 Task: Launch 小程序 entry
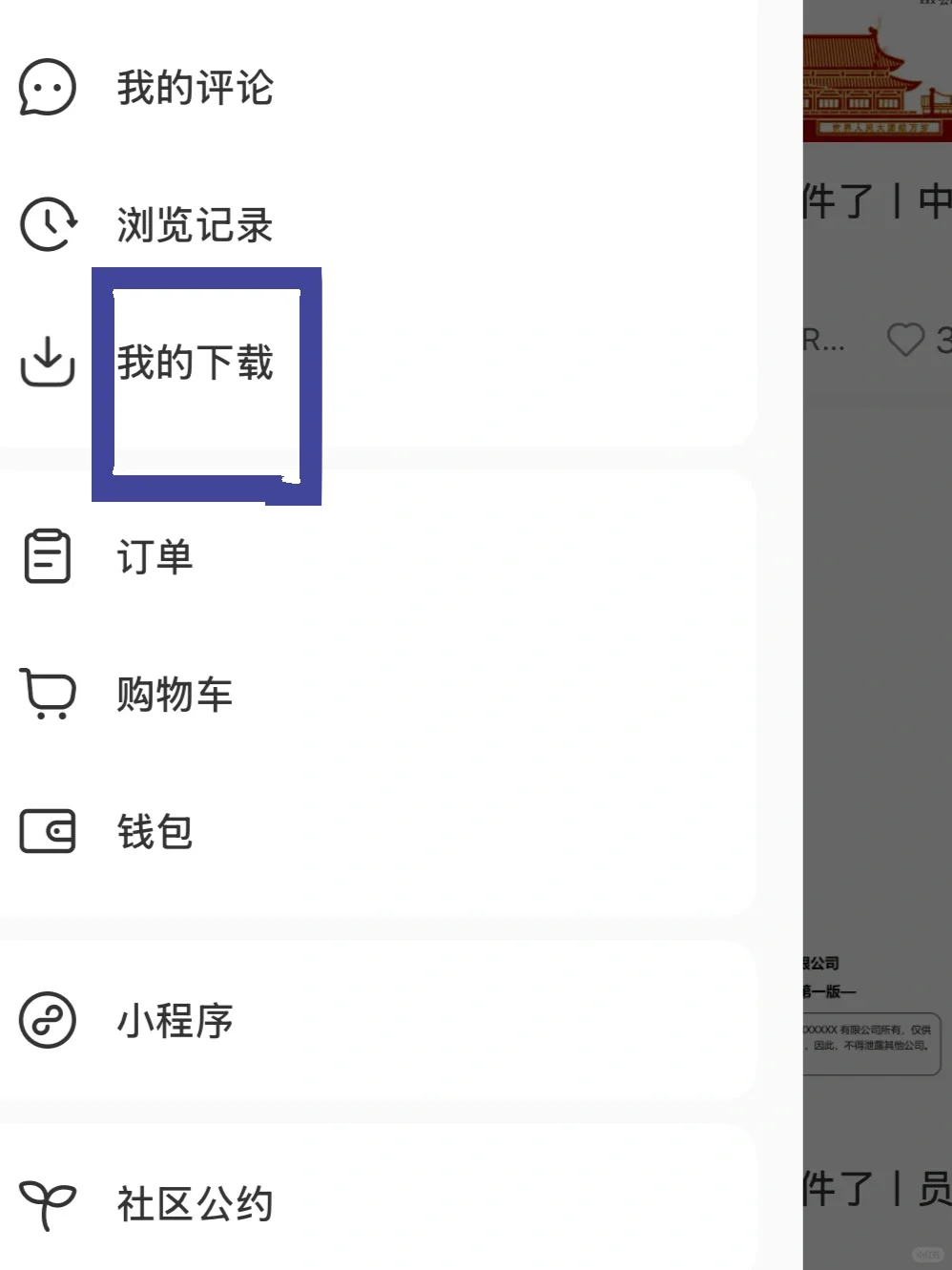click(x=175, y=1020)
